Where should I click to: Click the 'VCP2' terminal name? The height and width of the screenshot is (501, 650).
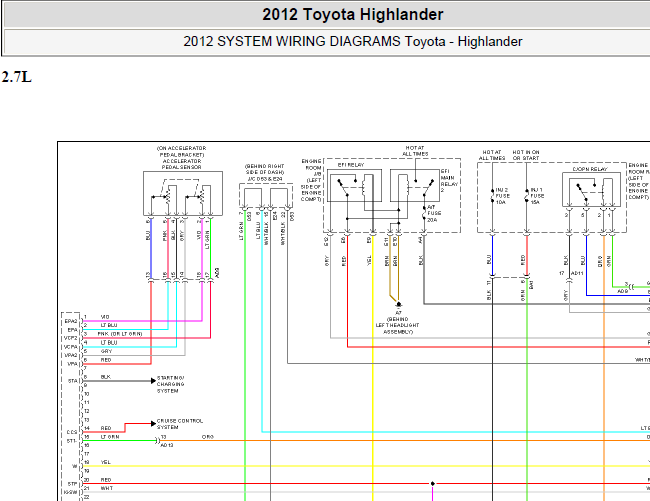click(71, 339)
